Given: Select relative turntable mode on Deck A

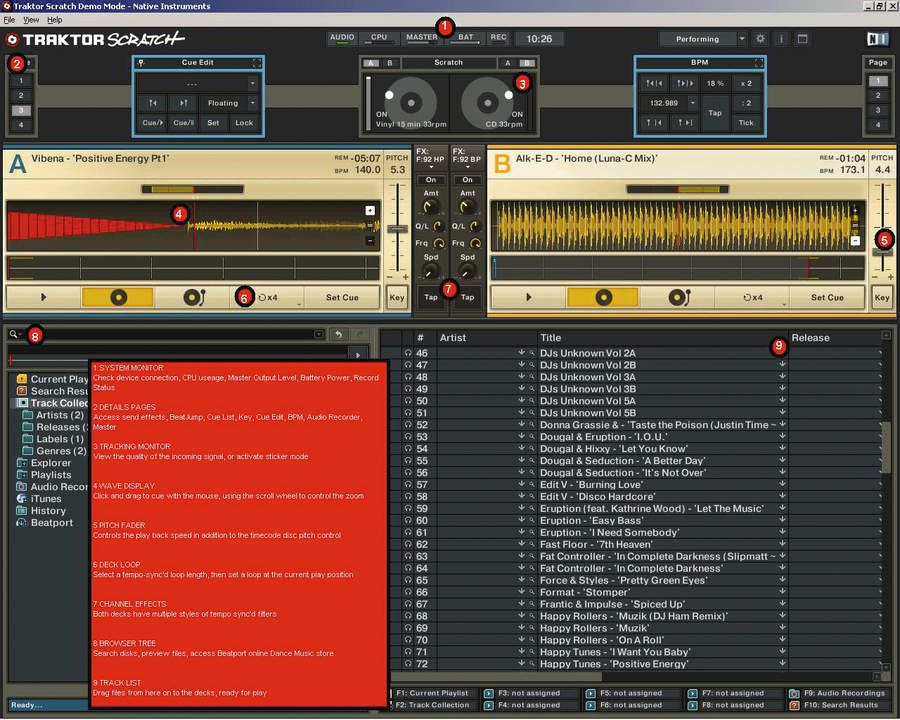Looking at the screenshot, I should (x=193, y=297).
